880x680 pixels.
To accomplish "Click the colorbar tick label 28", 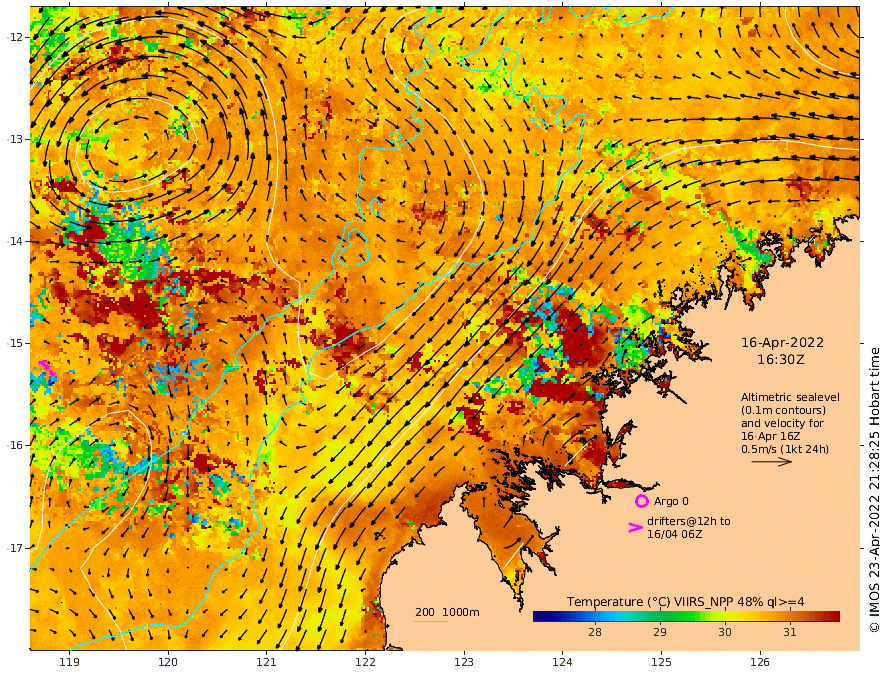I will (595, 632).
